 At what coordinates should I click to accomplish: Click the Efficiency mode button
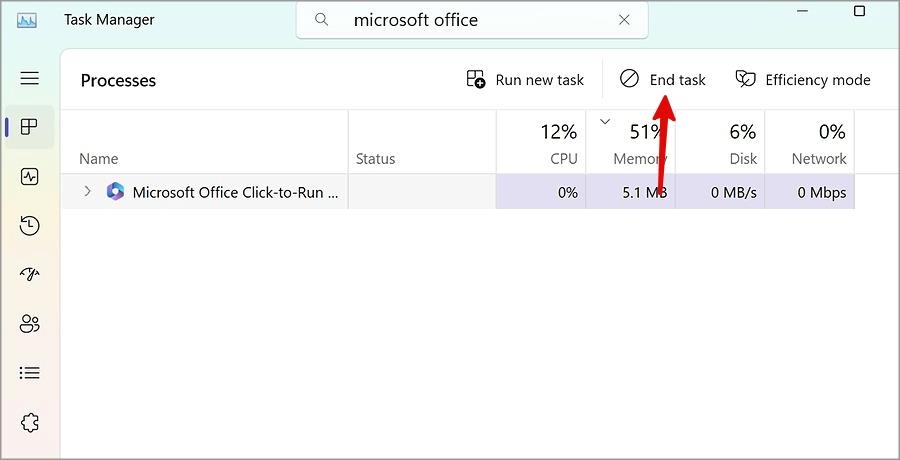(803, 79)
